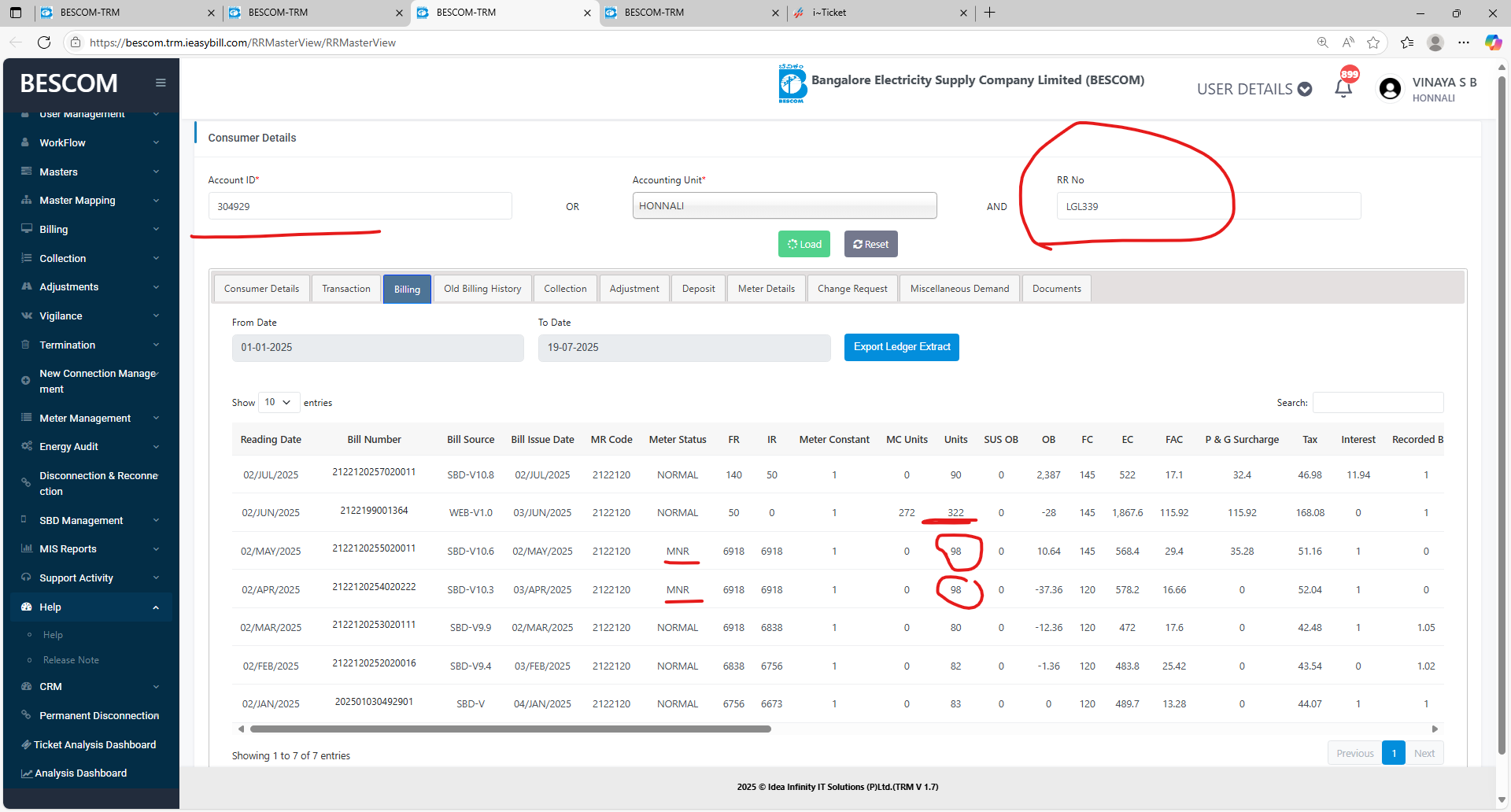Click the browser back arrow

coord(16,42)
